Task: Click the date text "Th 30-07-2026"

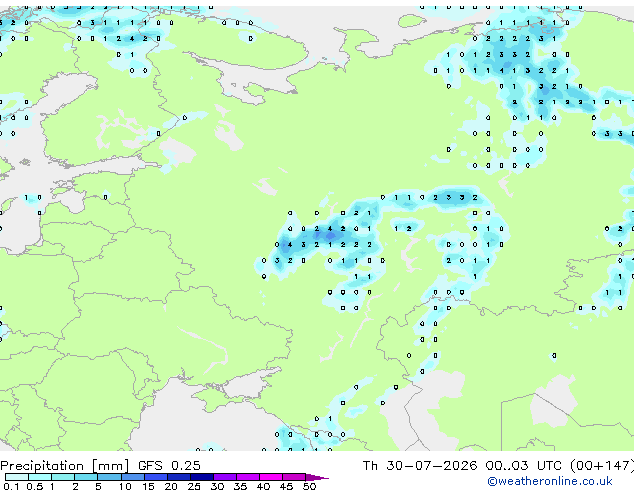Action: [420, 466]
